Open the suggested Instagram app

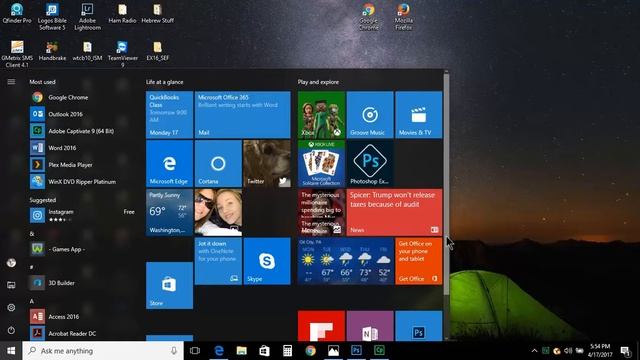pos(82,215)
